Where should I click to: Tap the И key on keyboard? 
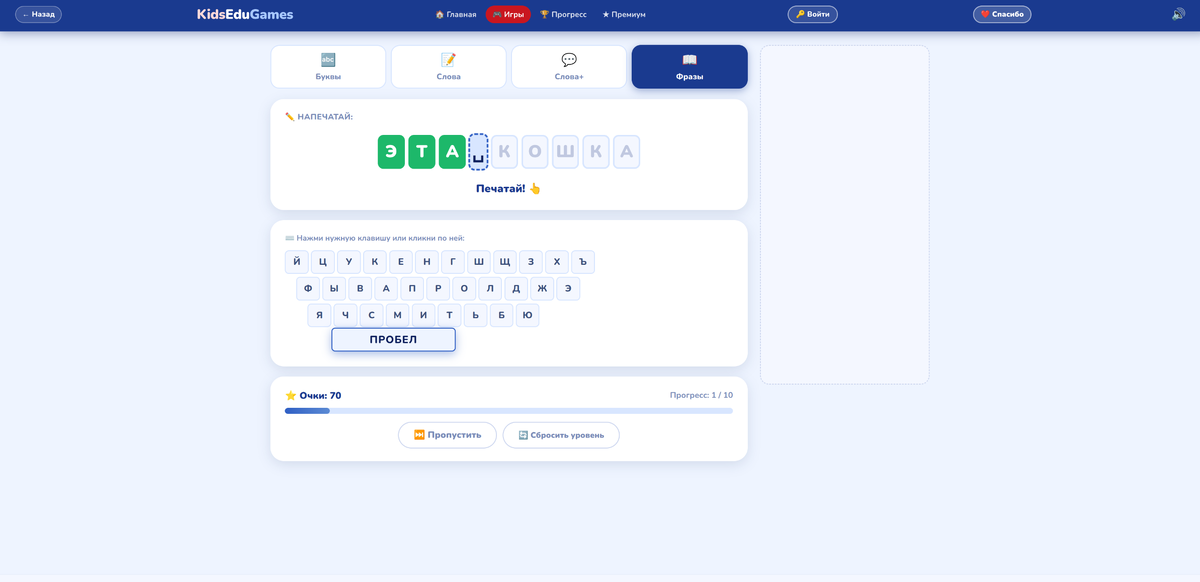[423, 315]
